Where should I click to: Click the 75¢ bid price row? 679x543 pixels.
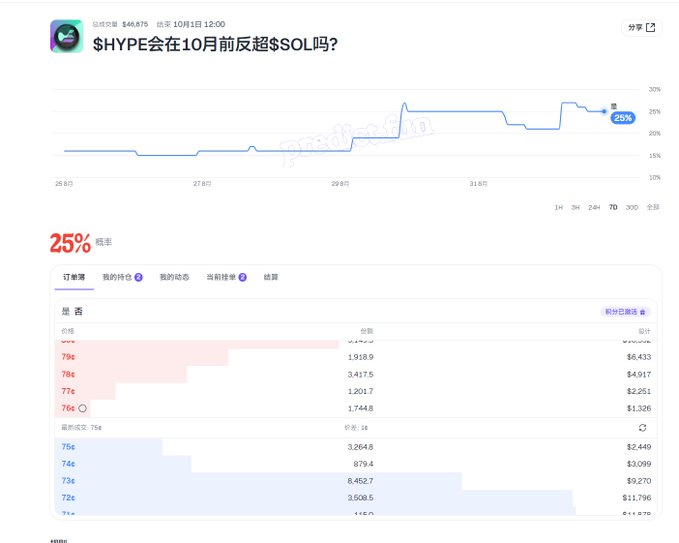[x=356, y=446]
